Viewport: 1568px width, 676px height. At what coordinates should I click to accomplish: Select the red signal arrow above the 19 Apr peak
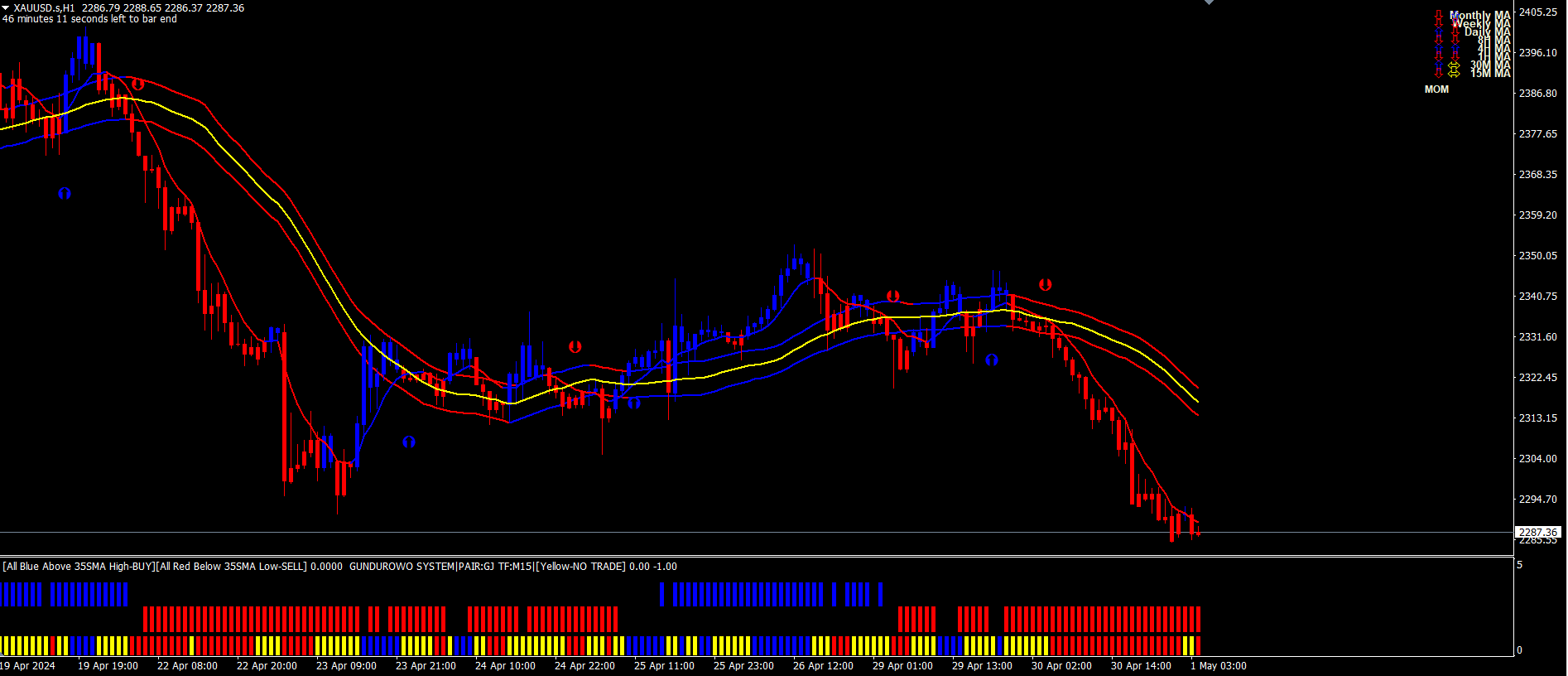(137, 84)
